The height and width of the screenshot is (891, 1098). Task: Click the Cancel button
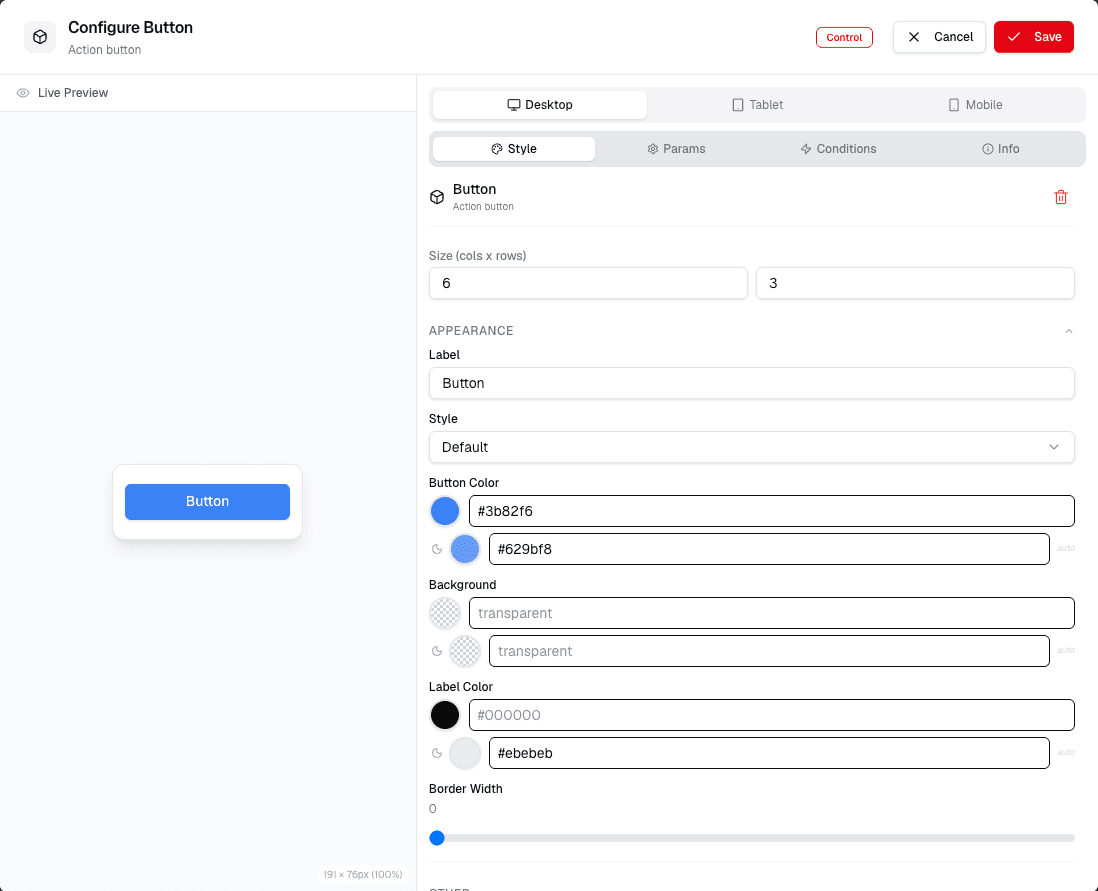tap(939, 37)
